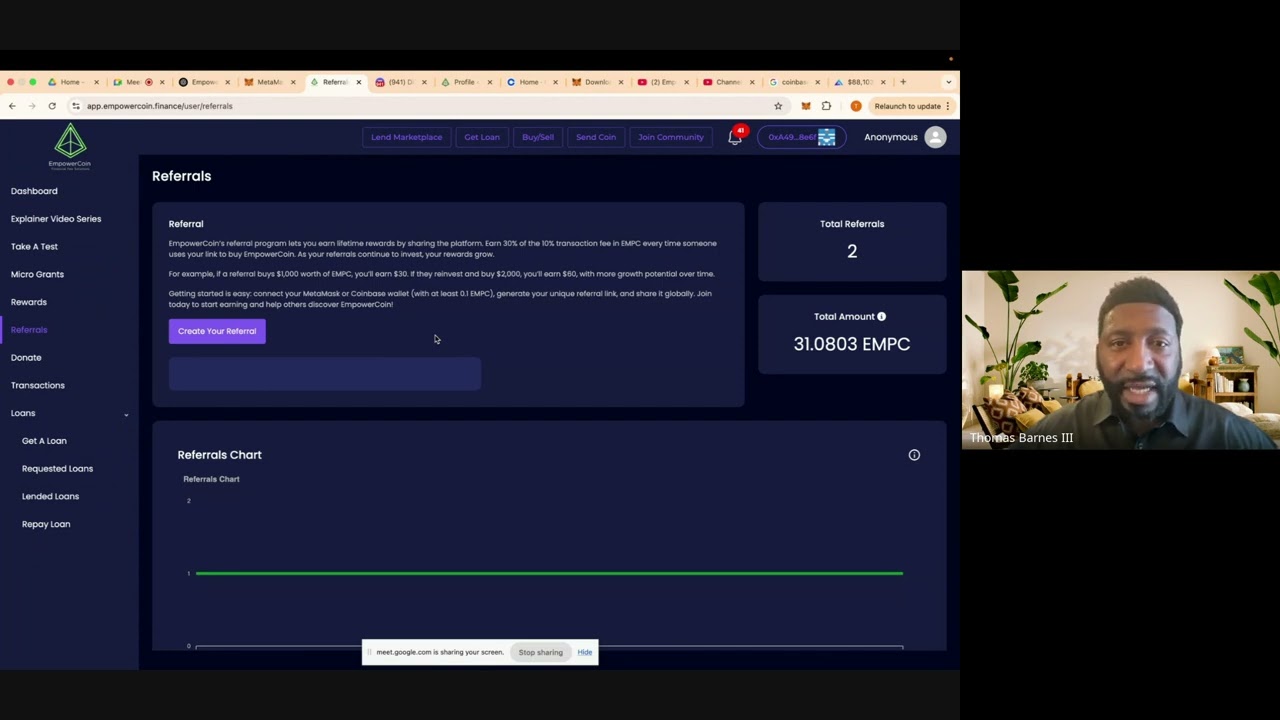
Task: Click the Send Coin header button
Action: pos(596,137)
